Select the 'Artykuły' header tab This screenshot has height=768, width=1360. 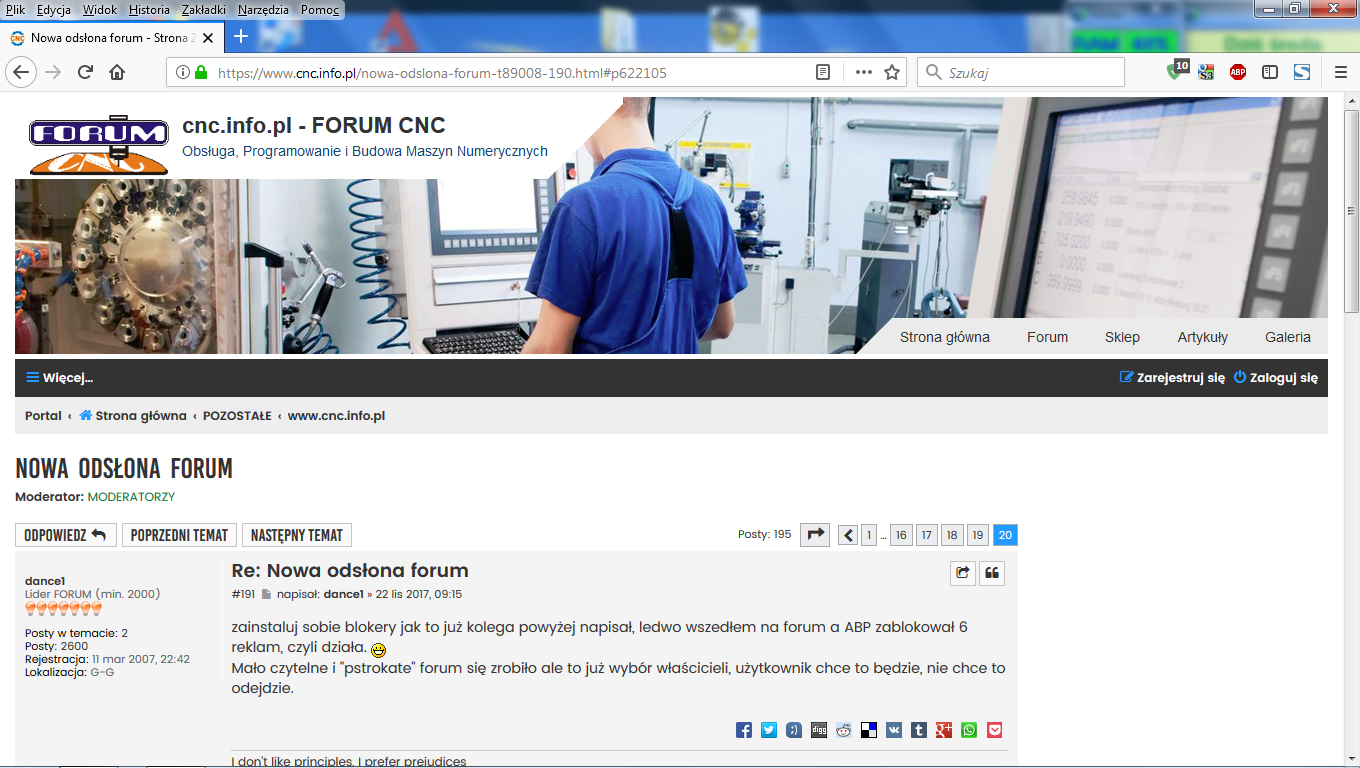coord(1203,337)
